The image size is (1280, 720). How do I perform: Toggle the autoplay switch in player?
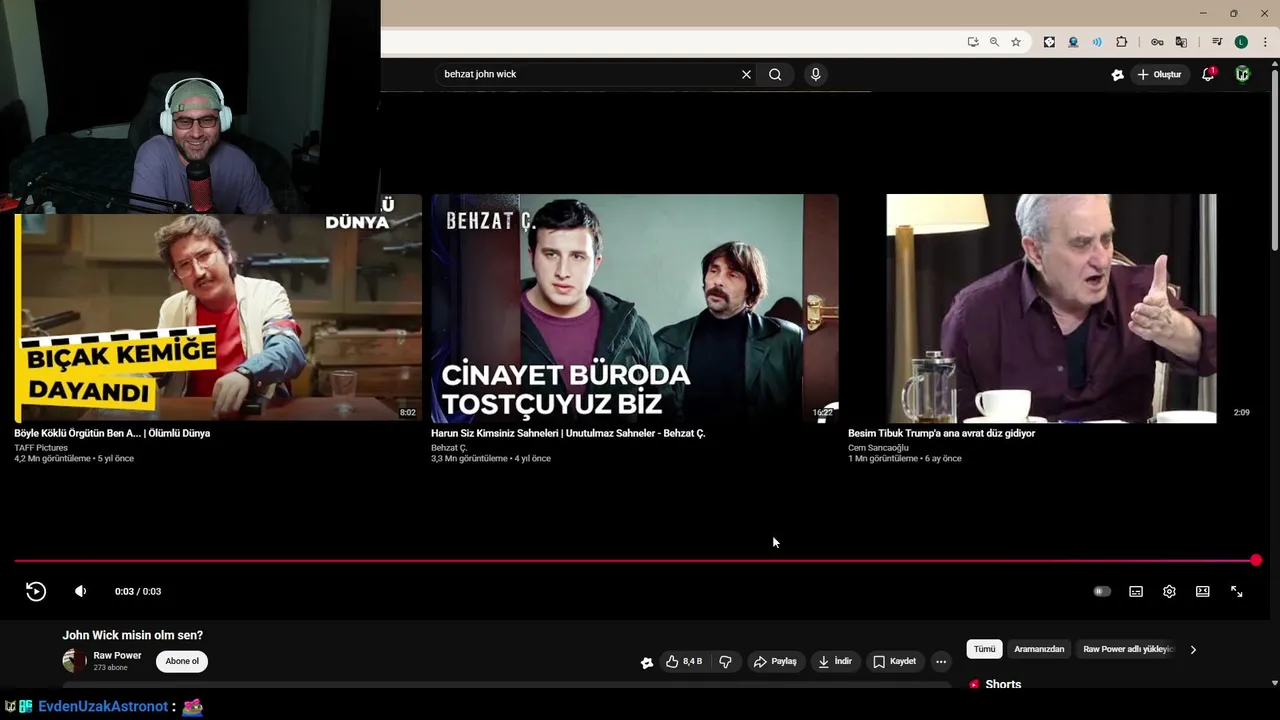coord(1102,591)
